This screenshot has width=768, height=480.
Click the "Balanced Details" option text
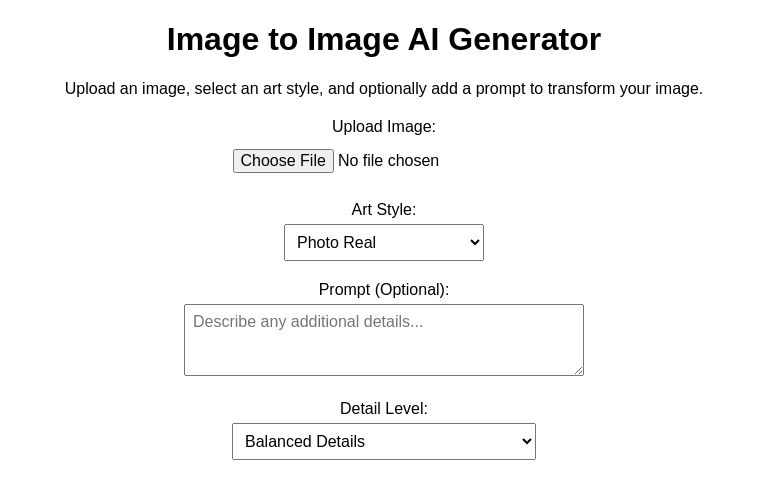[x=305, y=442]
